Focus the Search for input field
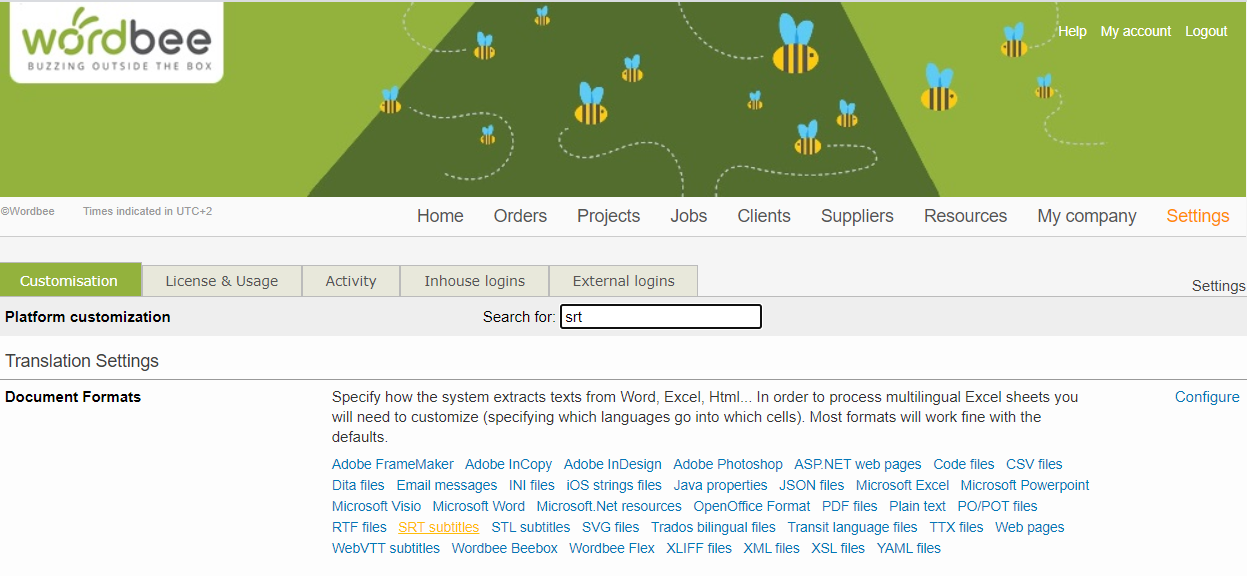This screenshot has width=1247, height=576. coord(660,317)
